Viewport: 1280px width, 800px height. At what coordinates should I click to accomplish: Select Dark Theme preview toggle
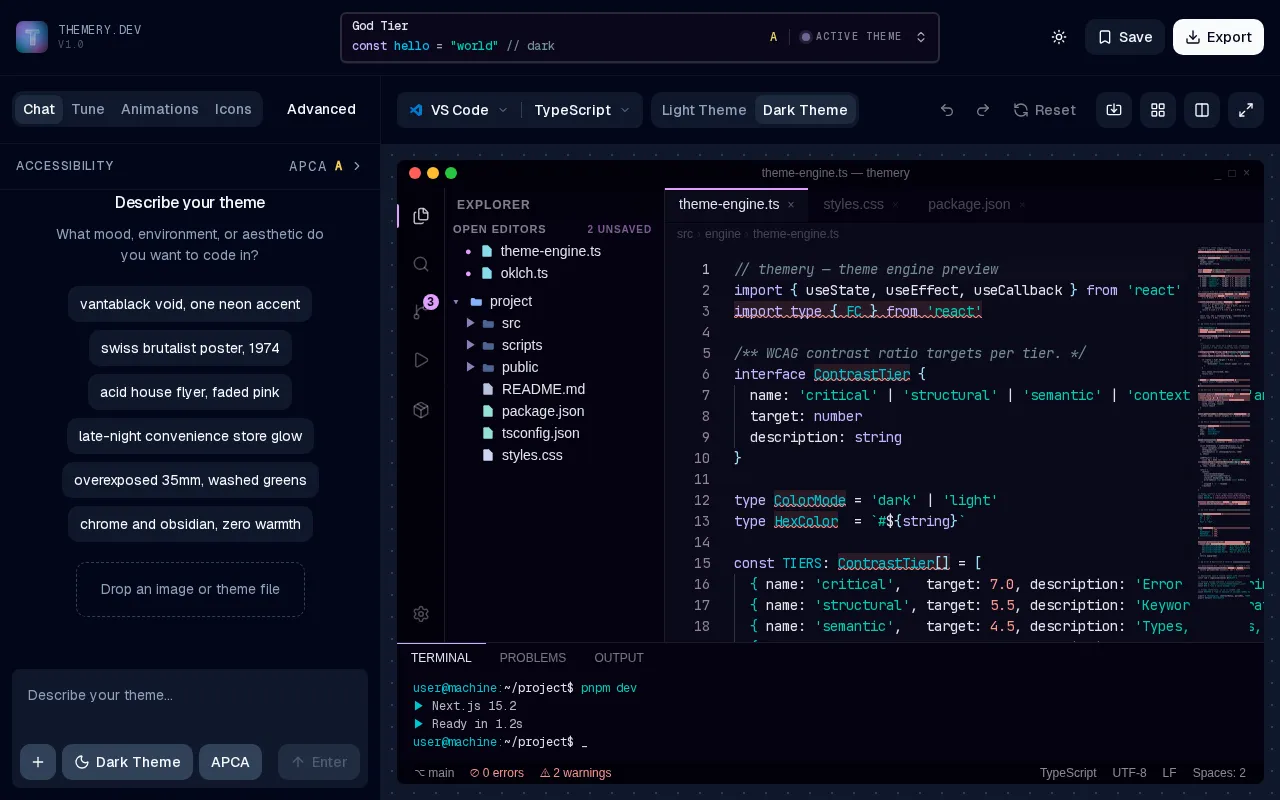(805, 110)
